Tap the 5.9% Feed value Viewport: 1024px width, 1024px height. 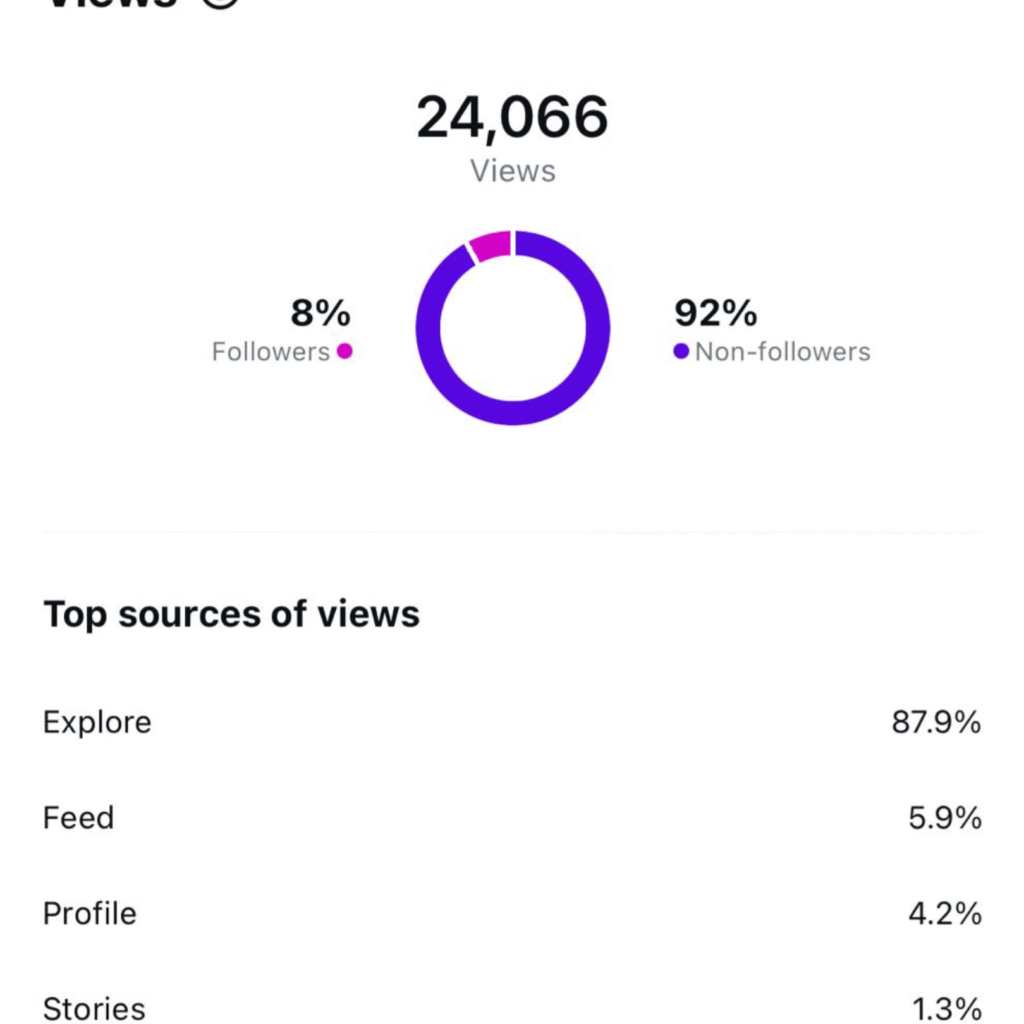944,818
